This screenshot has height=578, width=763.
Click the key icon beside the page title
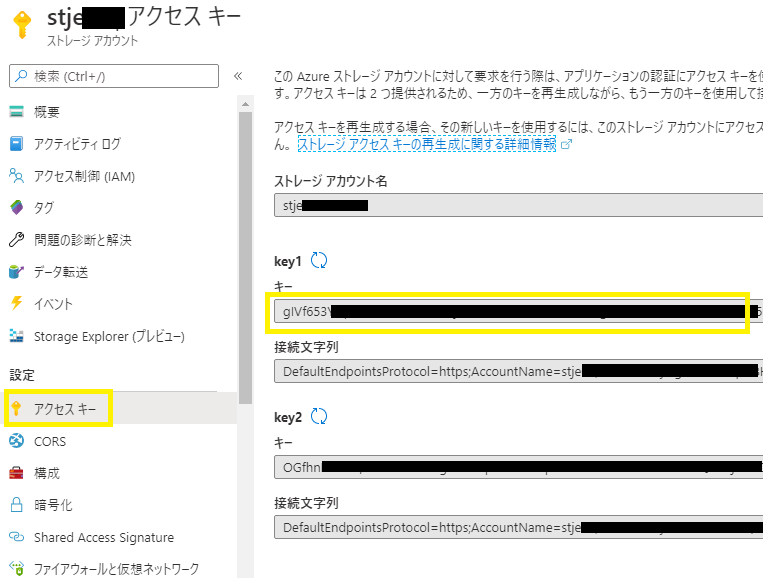22,24
